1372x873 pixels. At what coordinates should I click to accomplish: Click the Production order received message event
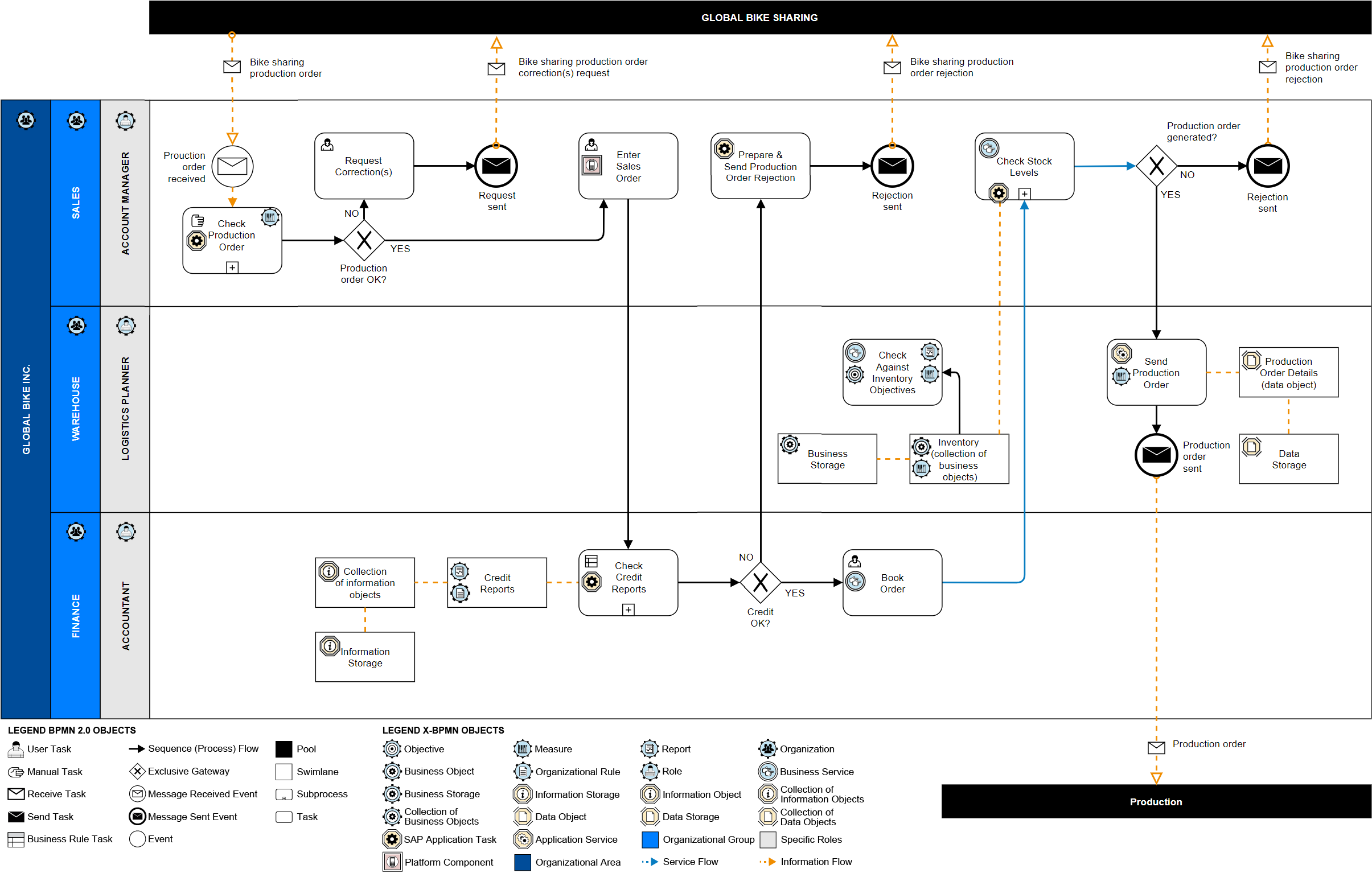(232, 166)
